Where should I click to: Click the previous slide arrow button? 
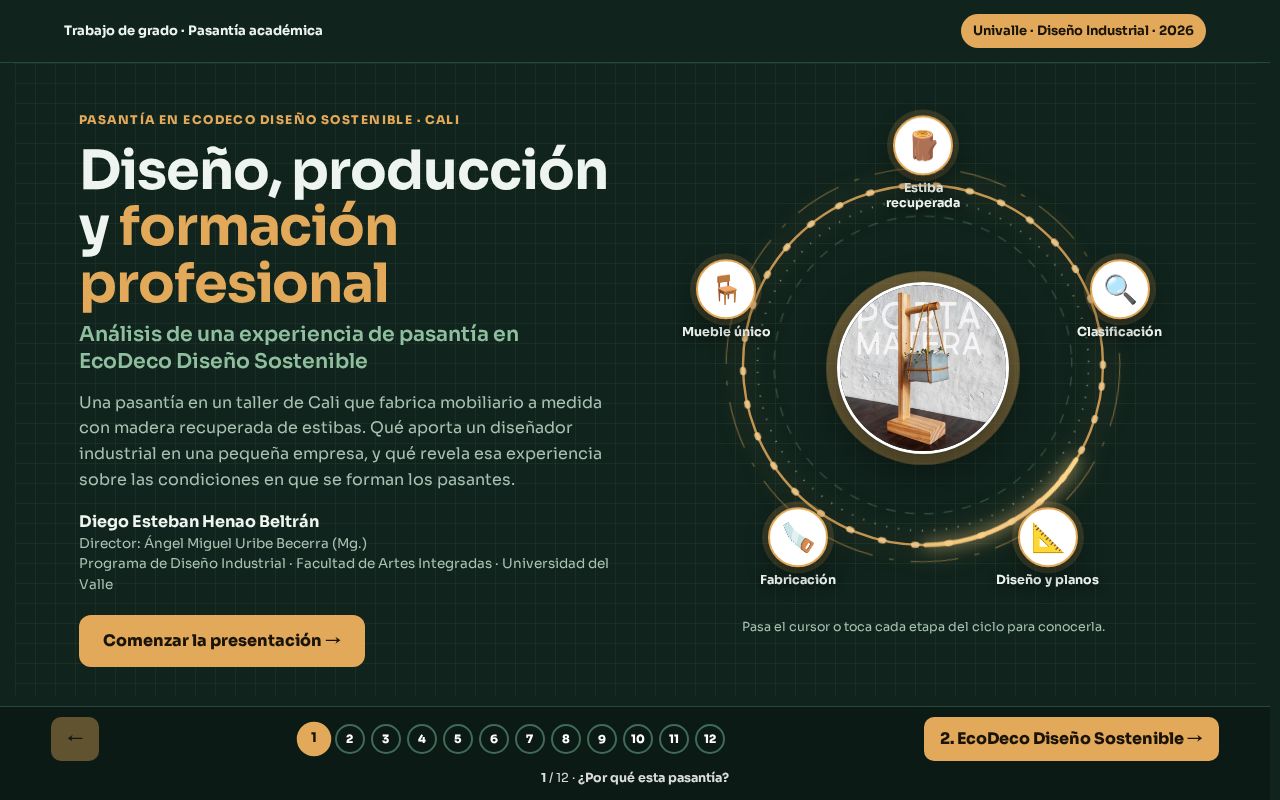pos(75,739)
